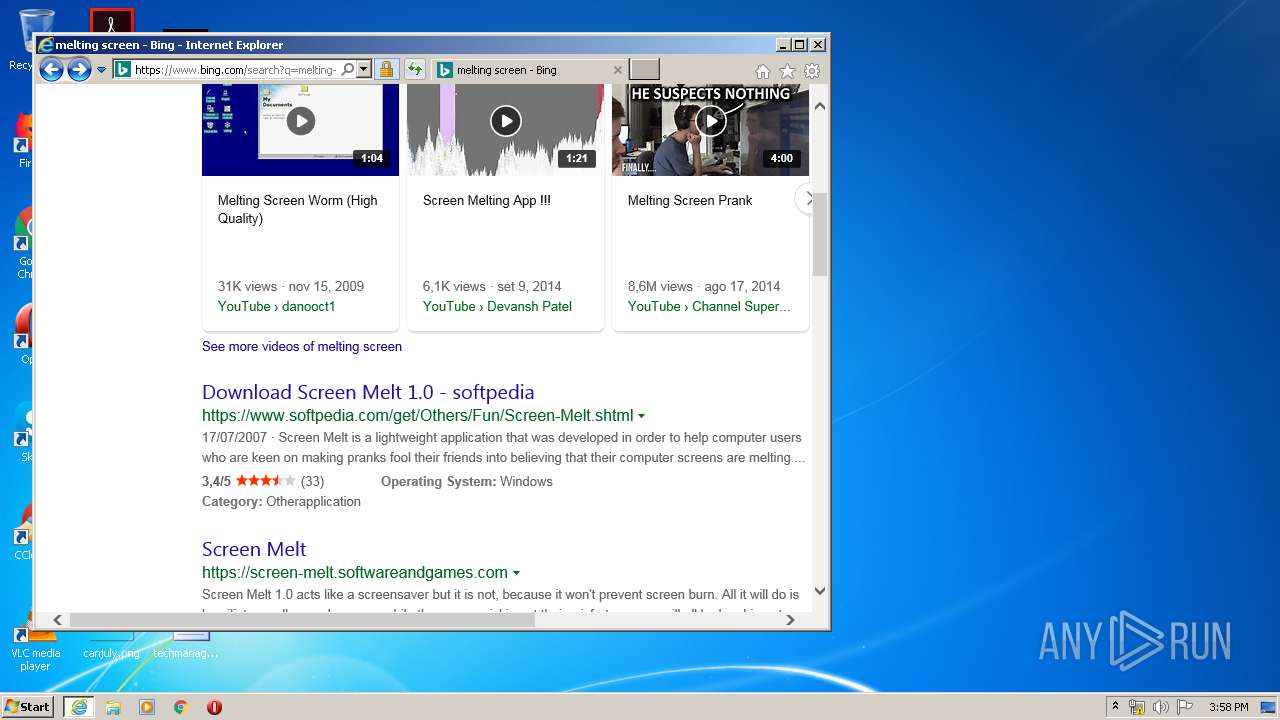Close the 'melting screen - Bing' tab

617,70
